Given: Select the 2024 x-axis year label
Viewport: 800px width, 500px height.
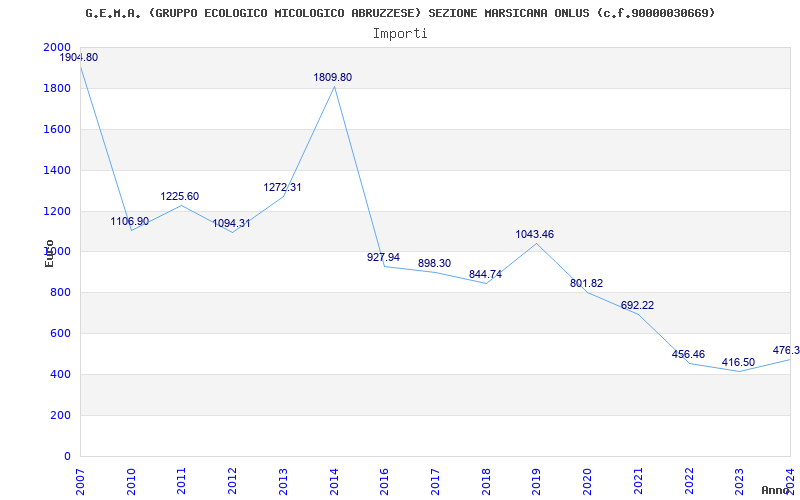Looking at the screenshot, I should pyautogui.click(x=790, y=480).
